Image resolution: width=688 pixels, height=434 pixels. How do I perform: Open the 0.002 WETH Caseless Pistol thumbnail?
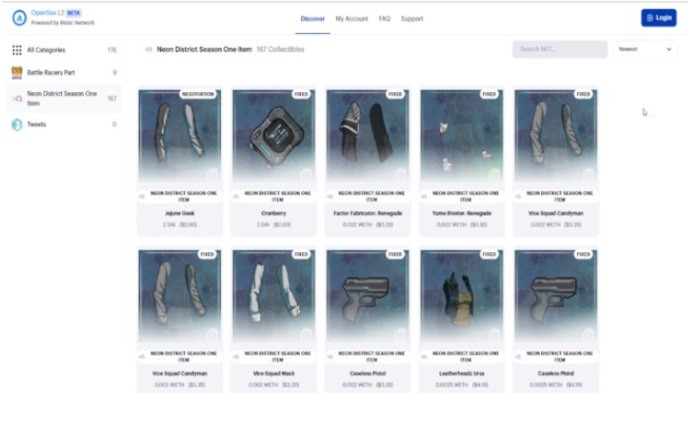[368, 296]
